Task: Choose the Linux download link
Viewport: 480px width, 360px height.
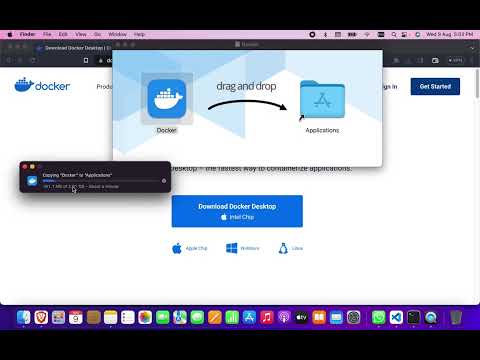Action: point(291,248)
